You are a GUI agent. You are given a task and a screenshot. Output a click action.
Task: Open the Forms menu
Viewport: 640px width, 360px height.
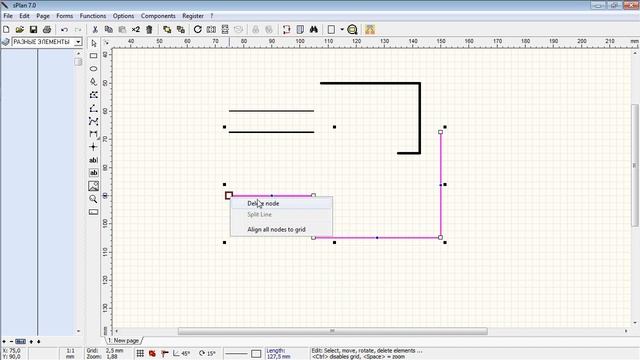64,16
